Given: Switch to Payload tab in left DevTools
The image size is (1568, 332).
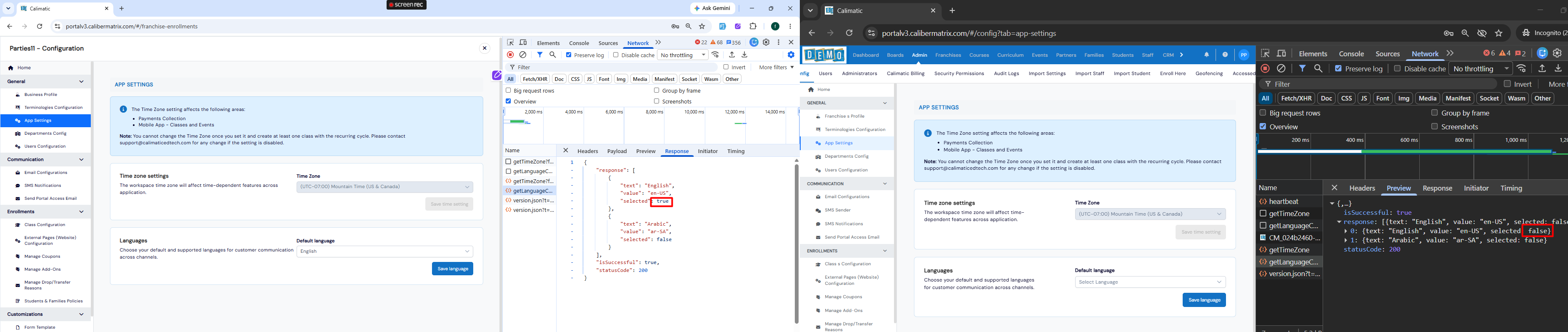Looking at the screenshot, I should [617, 151].
